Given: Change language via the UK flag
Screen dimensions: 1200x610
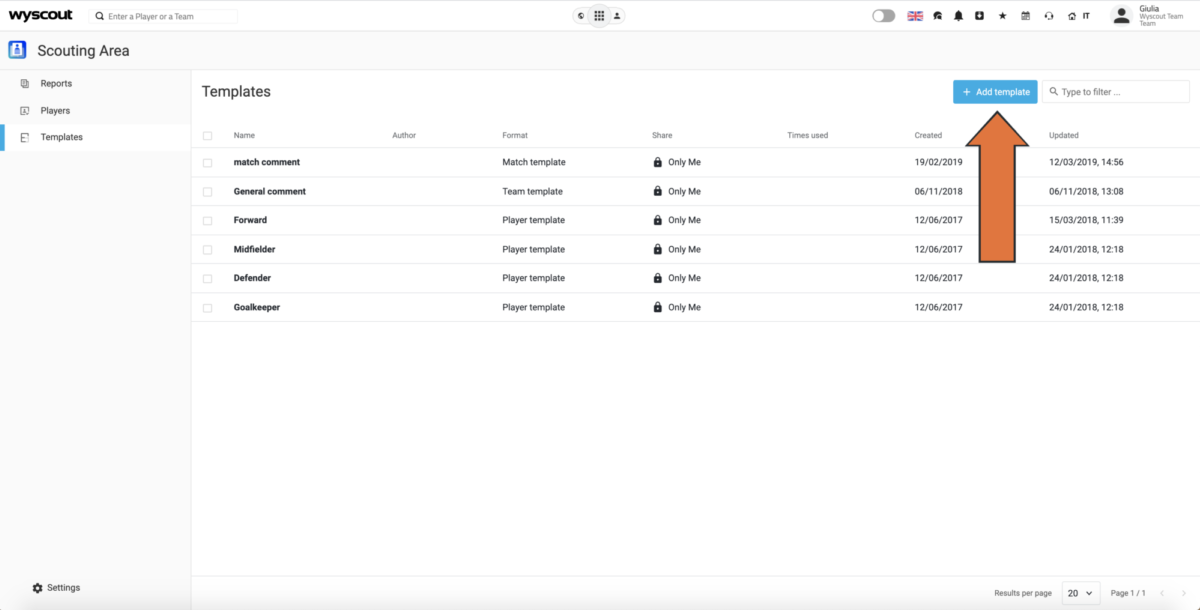Looking at the screenshot, I should pyautogui.click(x=915, y=16).
